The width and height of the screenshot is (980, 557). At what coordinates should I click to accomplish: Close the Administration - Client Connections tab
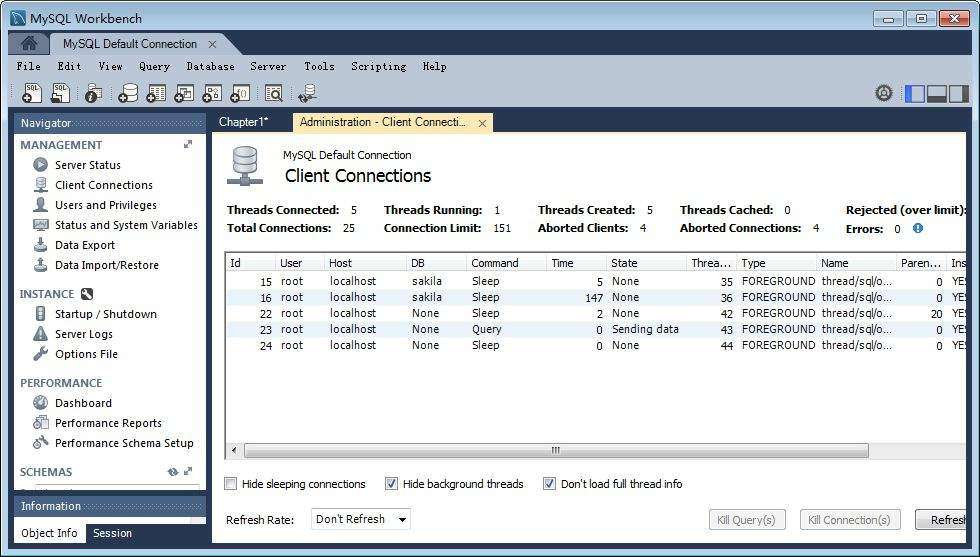(x=482, y=123)
